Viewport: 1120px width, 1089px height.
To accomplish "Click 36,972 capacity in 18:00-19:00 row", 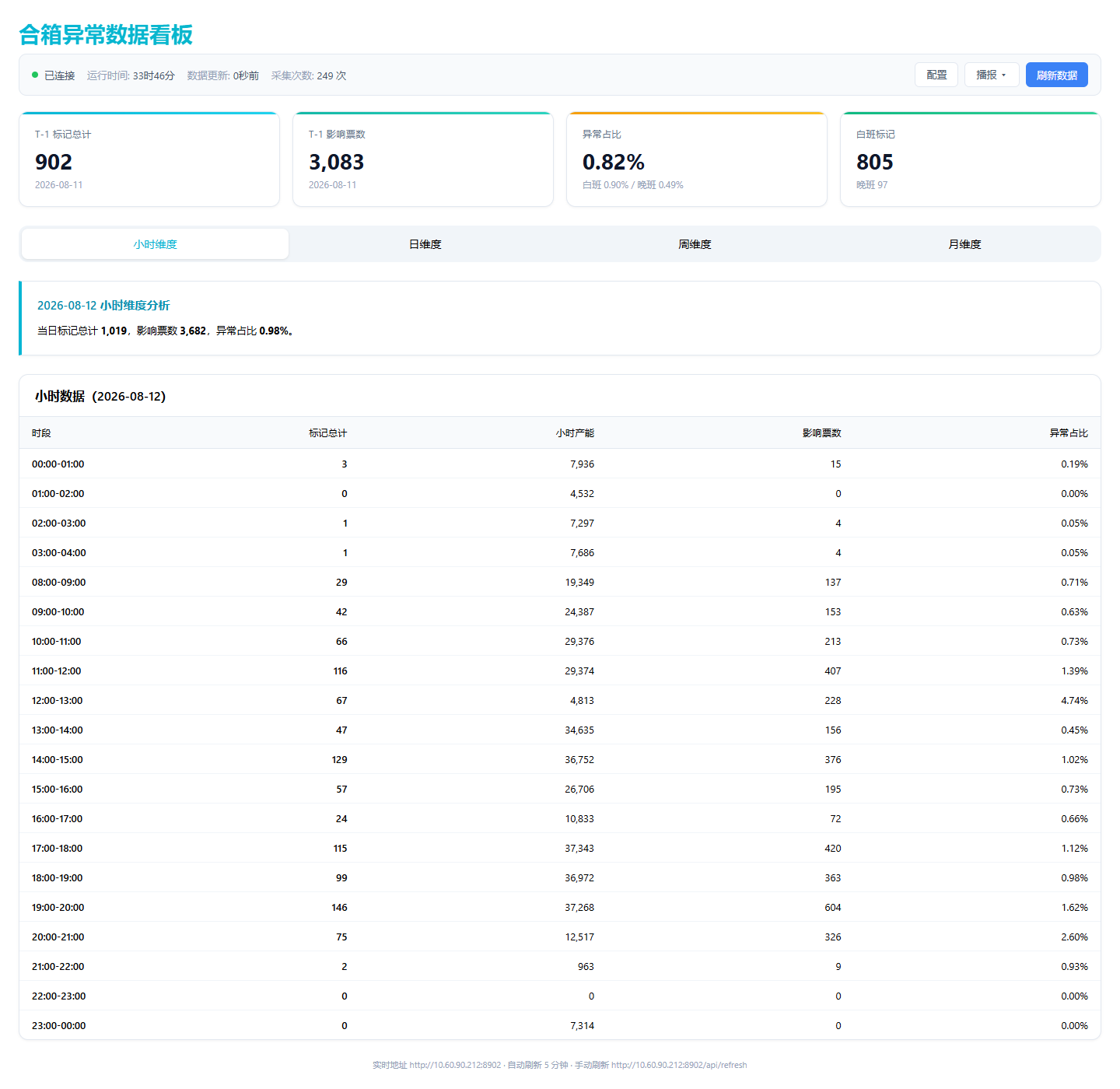I will point(579,878).
